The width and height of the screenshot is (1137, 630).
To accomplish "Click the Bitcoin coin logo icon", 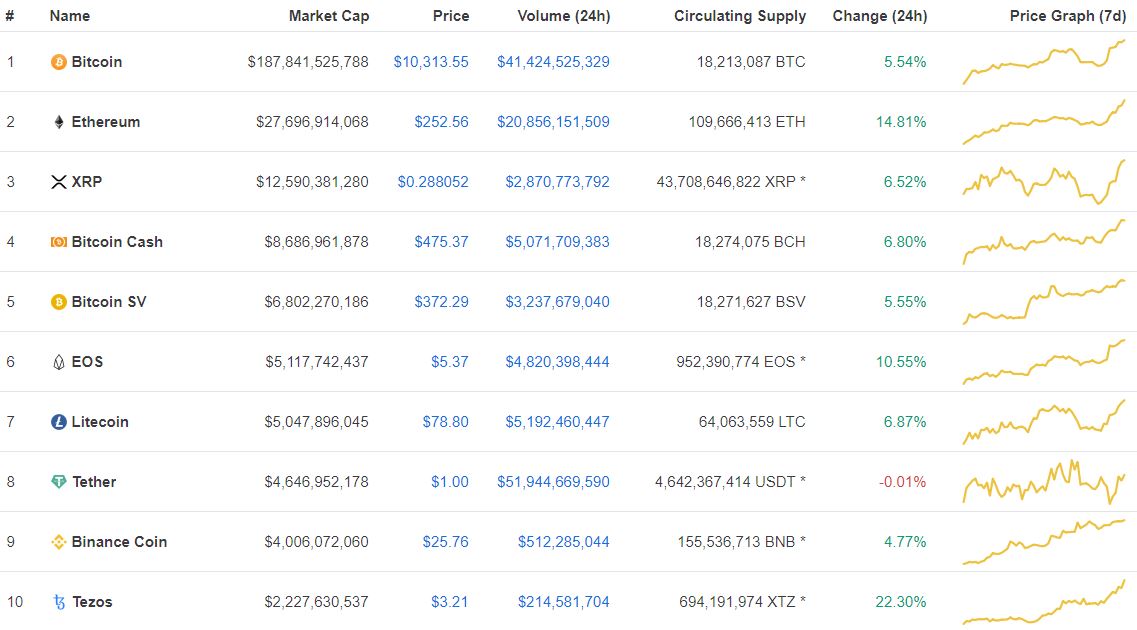I will click(58, 62).
